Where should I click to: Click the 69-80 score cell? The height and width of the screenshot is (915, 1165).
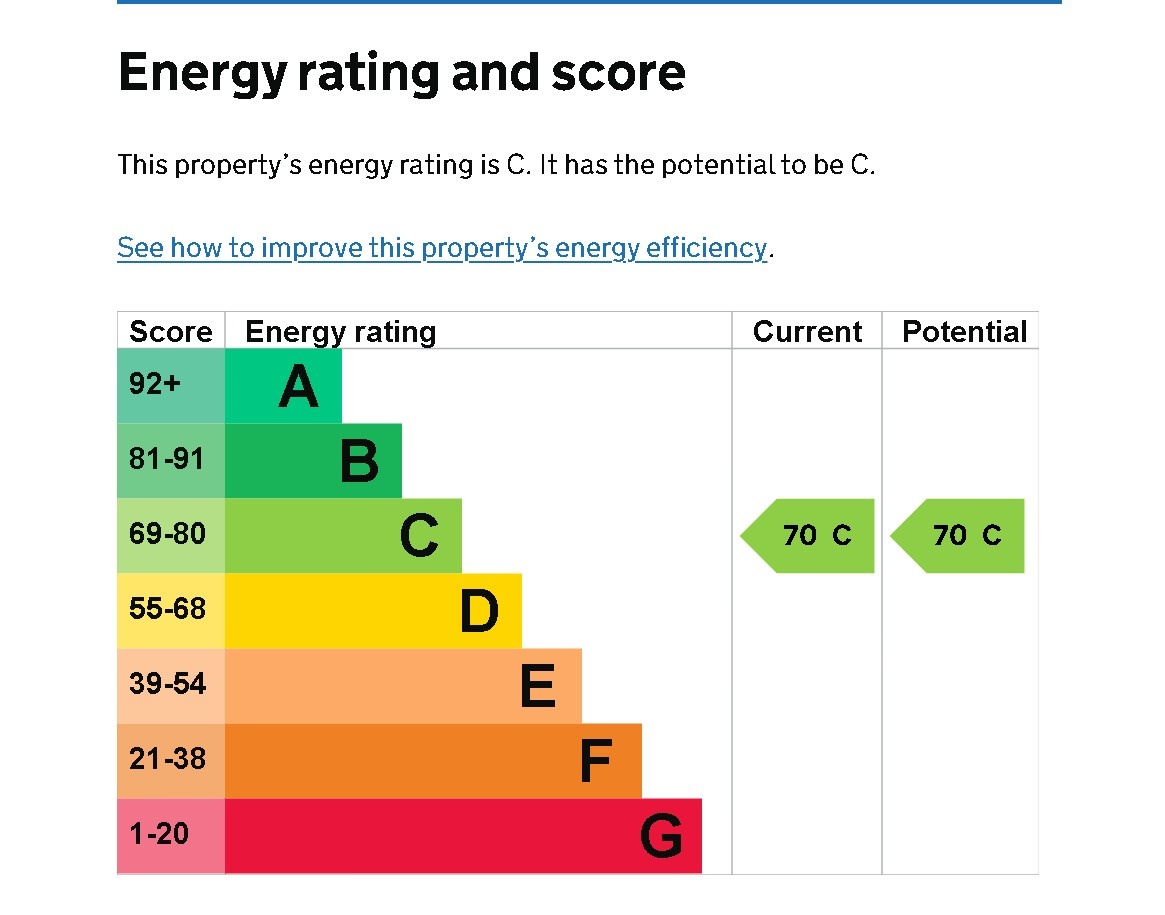pyautogui.click(x=171, y=536)
